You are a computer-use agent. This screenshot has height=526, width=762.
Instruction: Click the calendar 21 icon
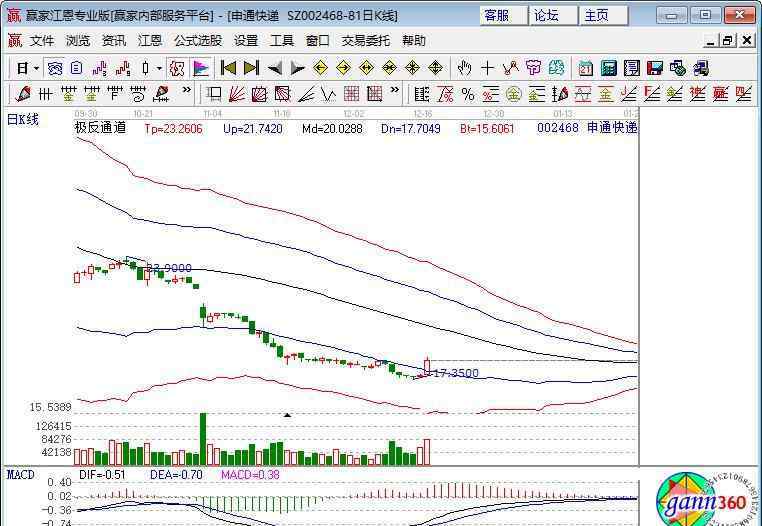[x=586, y=68]
